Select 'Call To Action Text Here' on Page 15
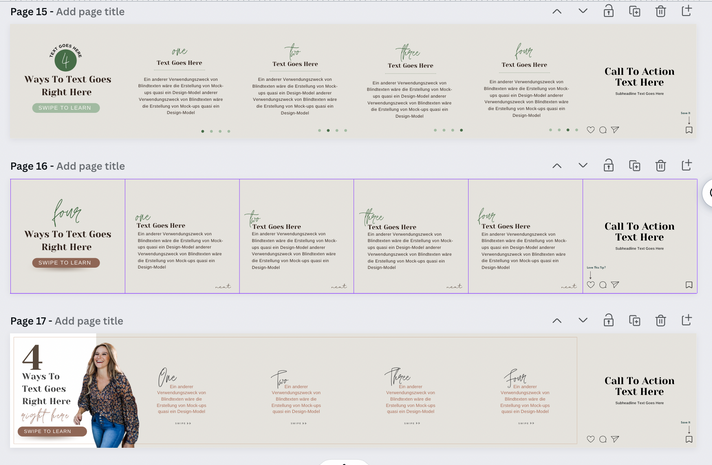This screenshot has width=712, height=465. pos(639,77)
